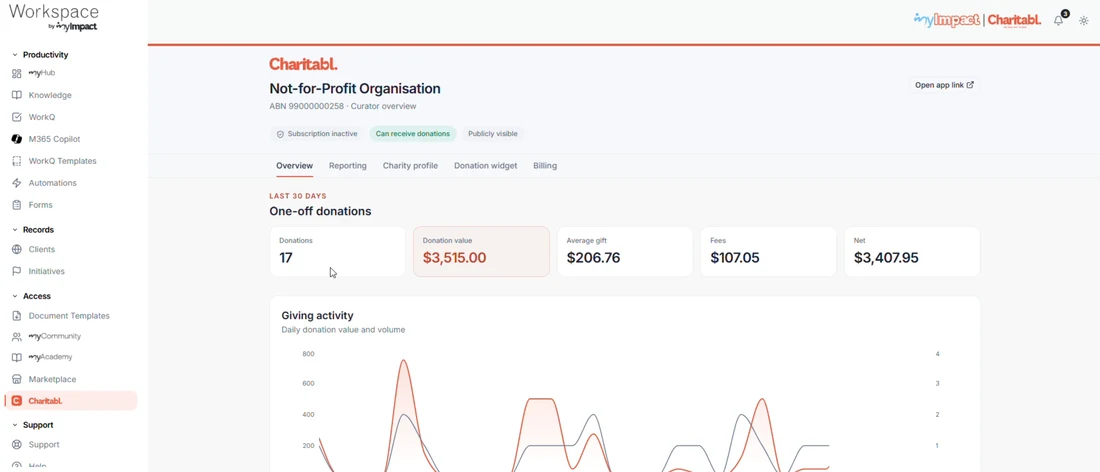Select the Average gift card

coord(625,251)
